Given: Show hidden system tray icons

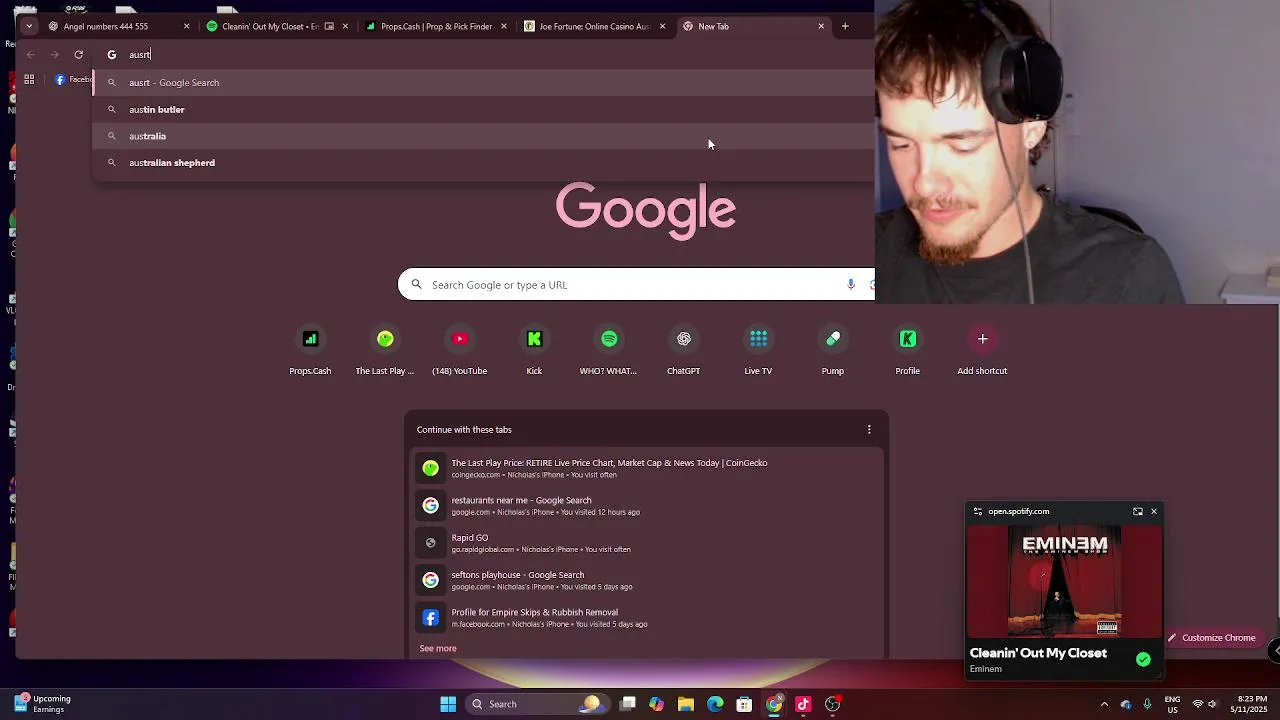Looking at the screenshot, I should point(1104,704).
